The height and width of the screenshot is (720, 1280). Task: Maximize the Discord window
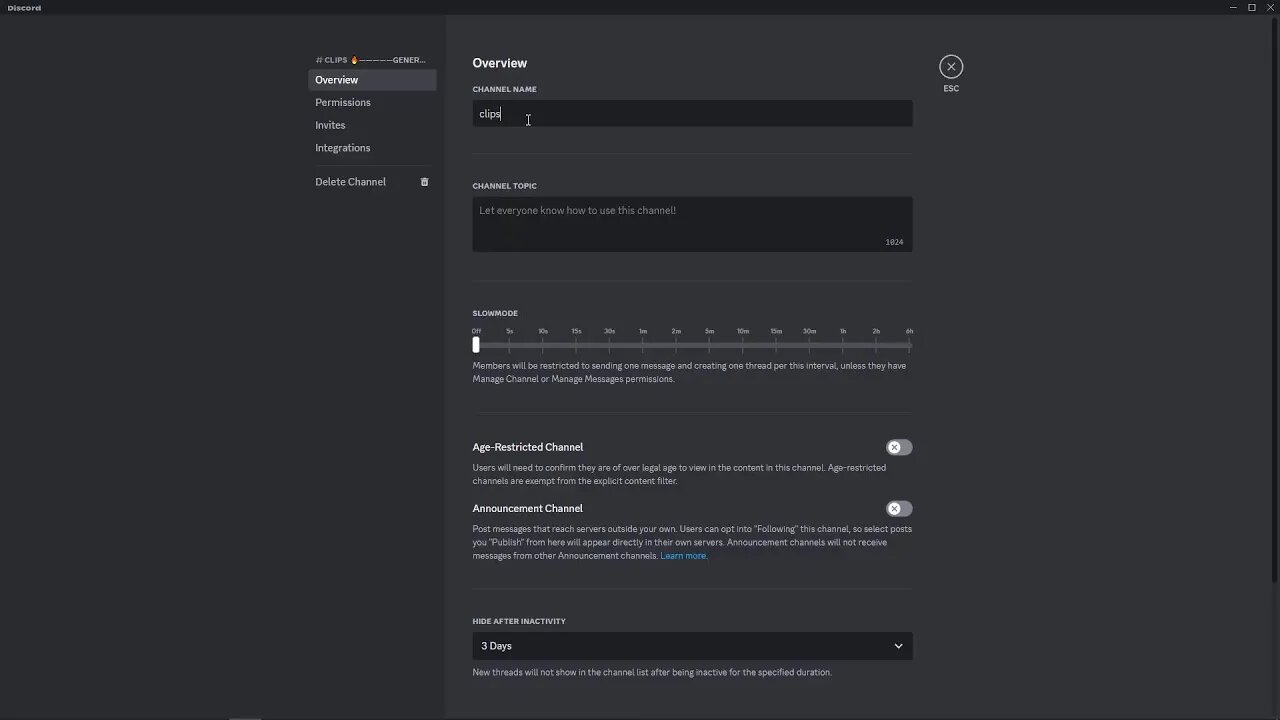1251,8
